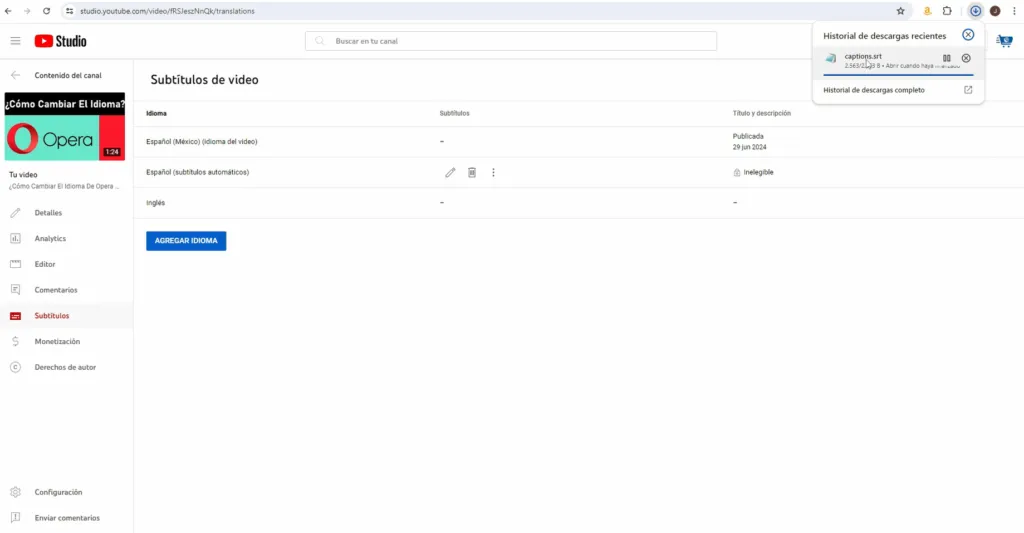Open the captions.srt file icon
This screenshot has height=533, width=1024.
pyautogui.click(x=831, y=59)
